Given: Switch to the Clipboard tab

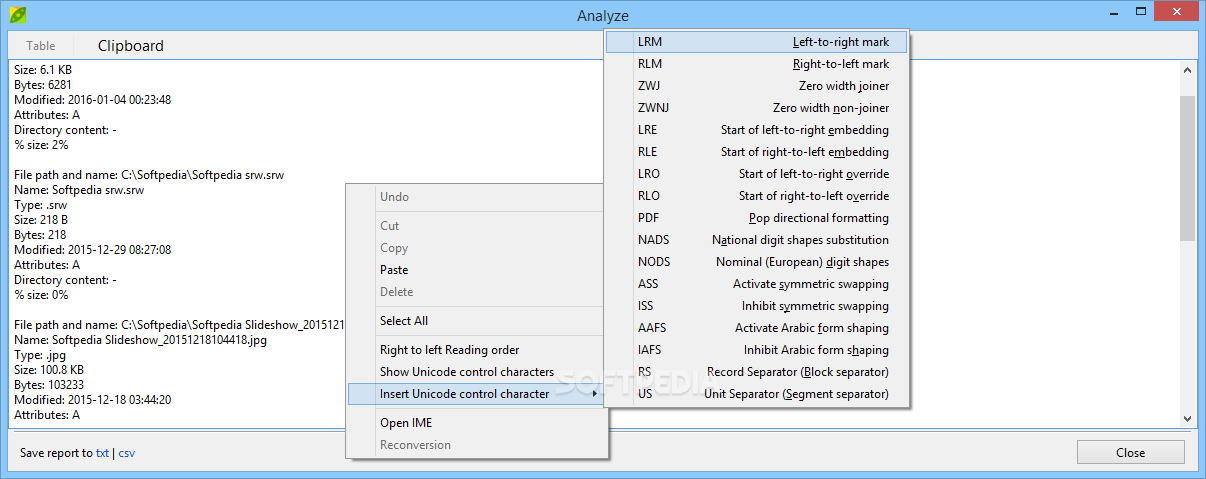Looking at the screenshot, I should [131, 46].
